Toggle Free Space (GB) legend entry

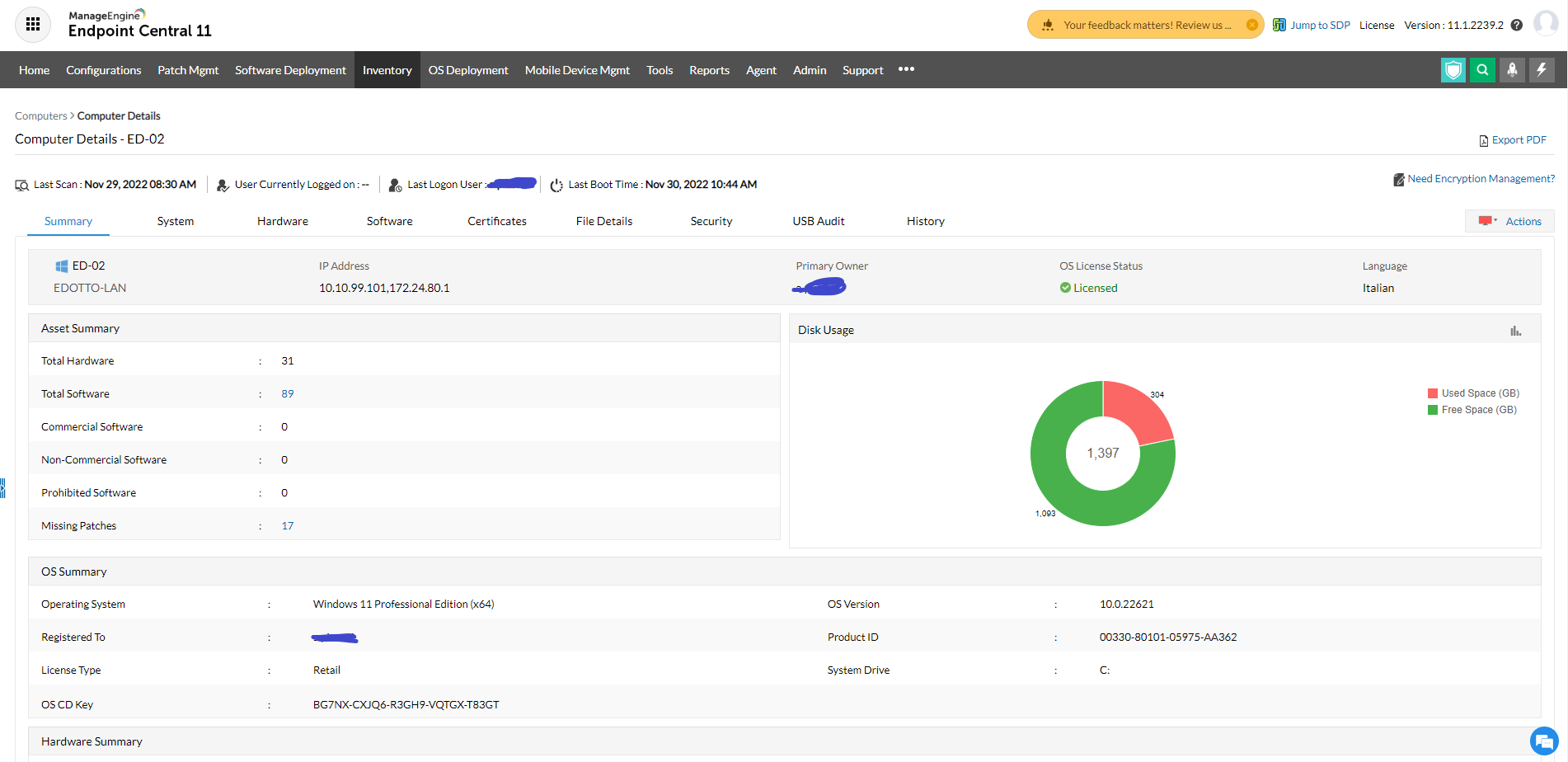1478,410
